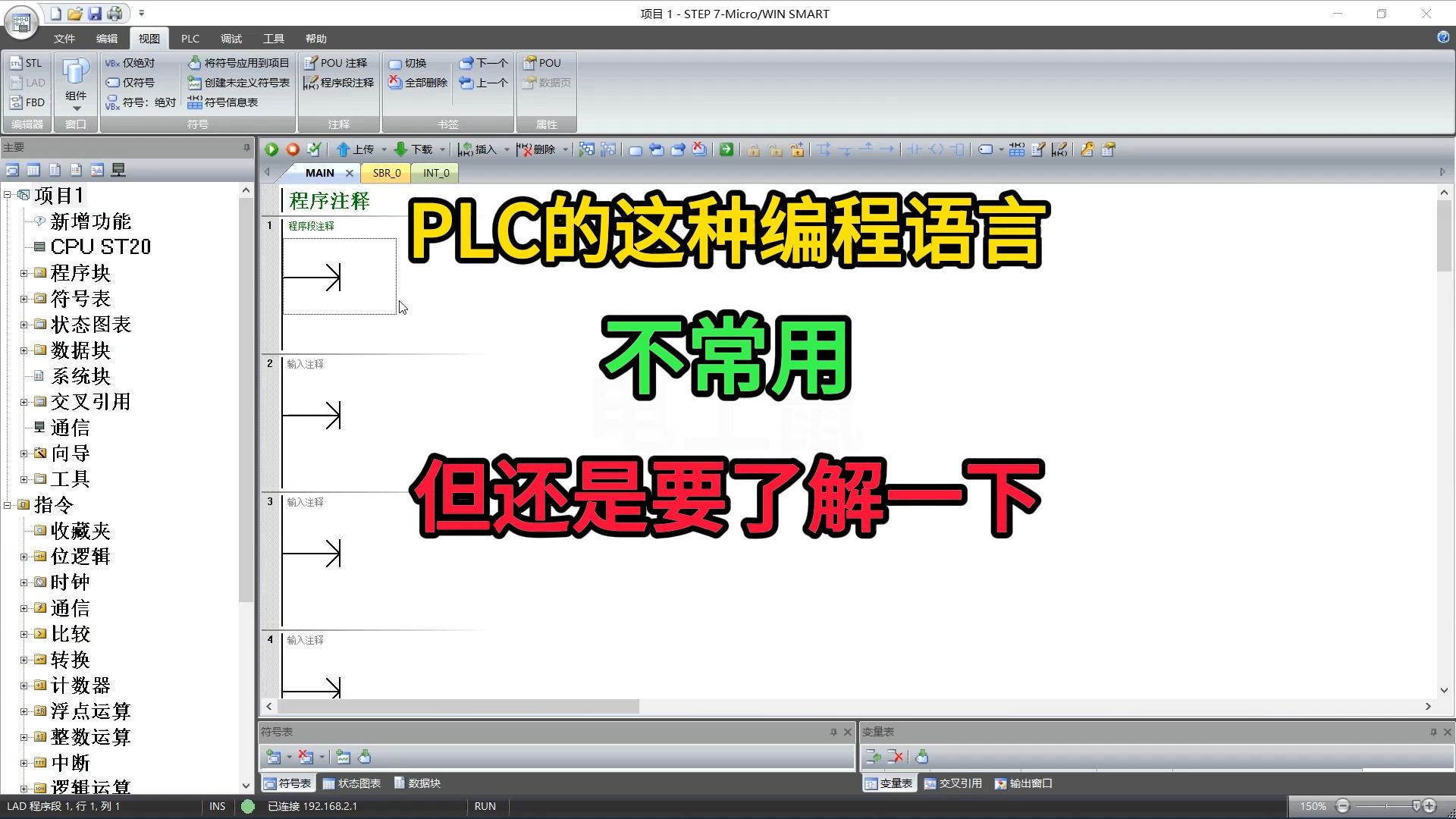Open the 文件 menu
The width and height of the screenshot is (1456, 819).
pyautogui.click(x=64, y=39)
